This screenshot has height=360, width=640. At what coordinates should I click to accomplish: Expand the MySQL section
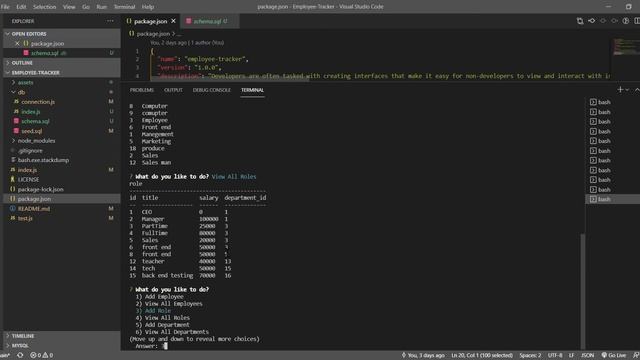[x=62, y=346]
